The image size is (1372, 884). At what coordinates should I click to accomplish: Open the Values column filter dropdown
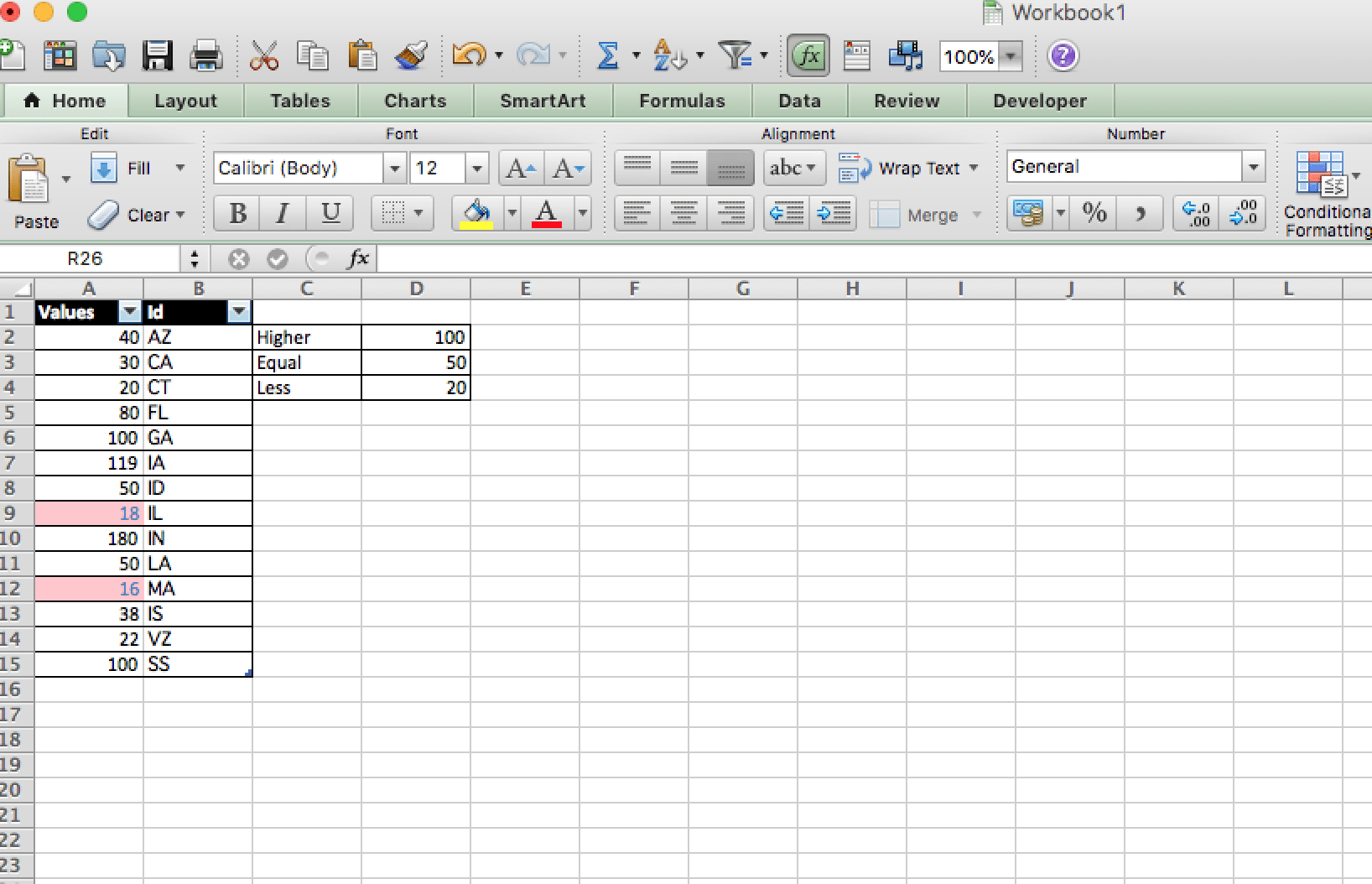pos(129,312)
